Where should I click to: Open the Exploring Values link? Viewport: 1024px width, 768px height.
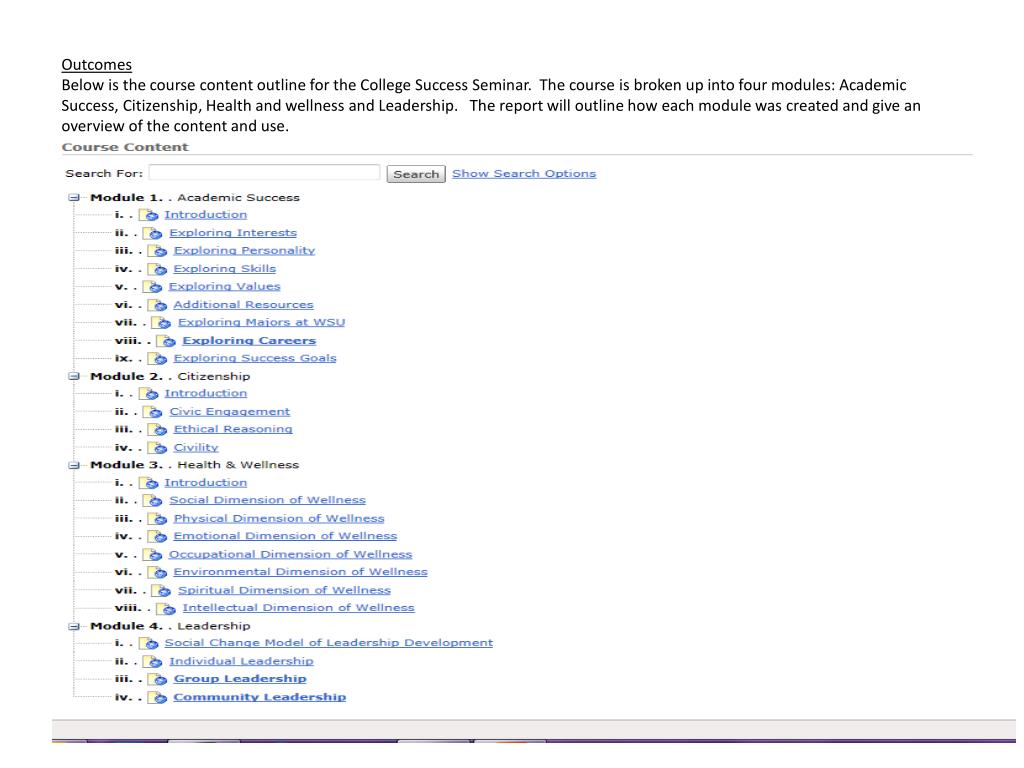tap(225, 287)
